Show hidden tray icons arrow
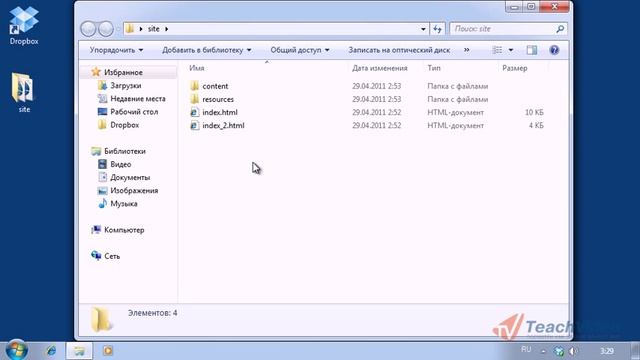Screen dimensions: 640x360 click(543, 351)
